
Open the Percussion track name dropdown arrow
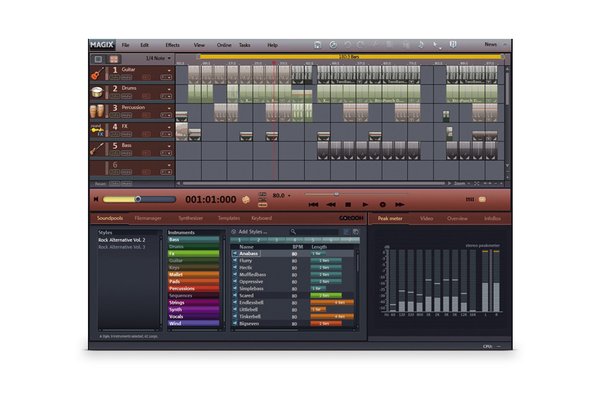coord(169,108)
